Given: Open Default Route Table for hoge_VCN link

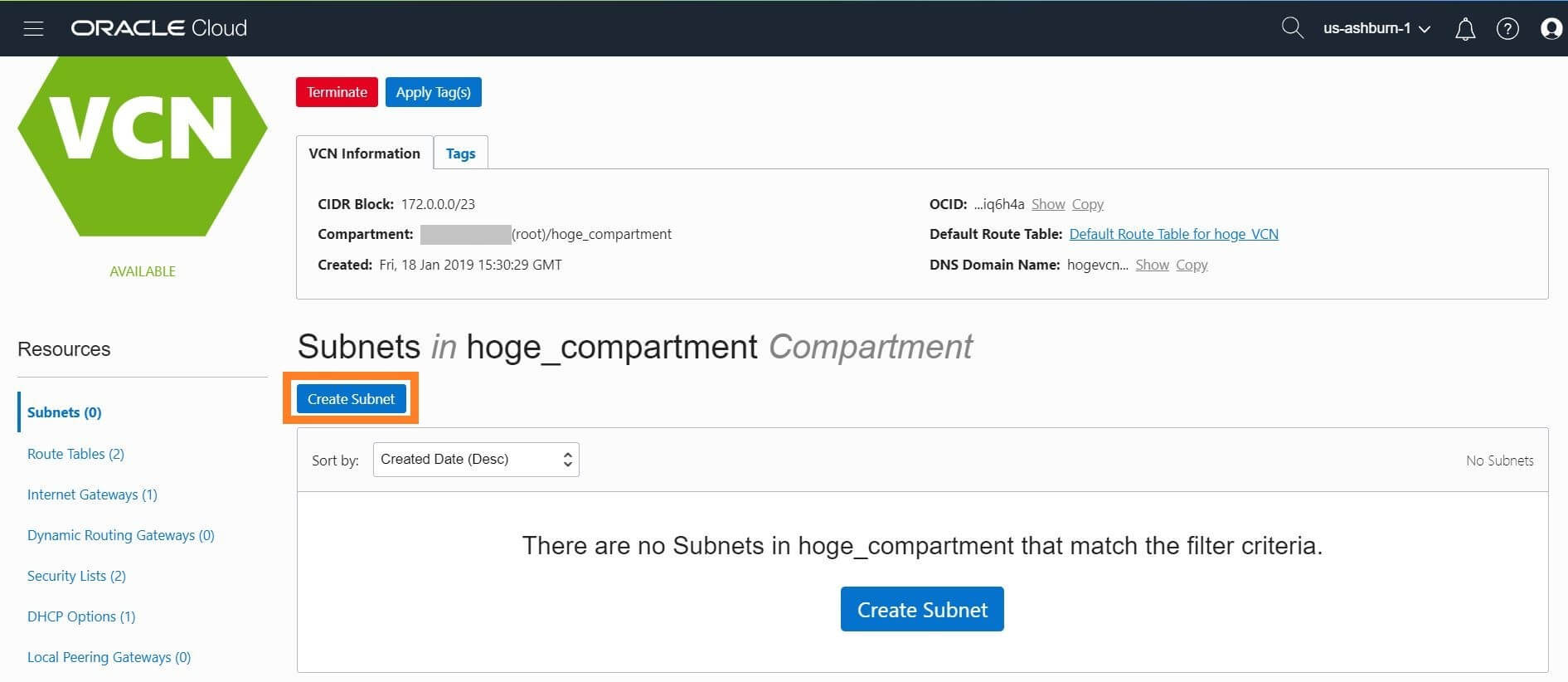Looking at the screenshot, I should tap(1173, 234).
